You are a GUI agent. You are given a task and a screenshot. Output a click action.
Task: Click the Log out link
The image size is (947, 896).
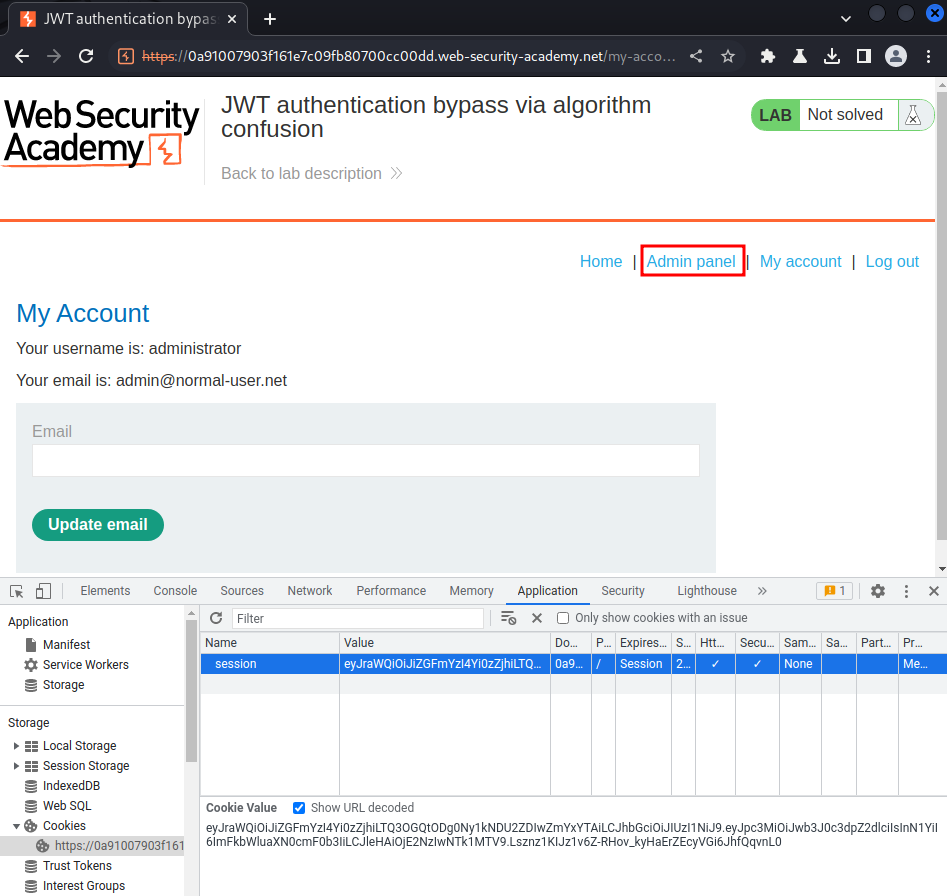click(x=892, y=261)
